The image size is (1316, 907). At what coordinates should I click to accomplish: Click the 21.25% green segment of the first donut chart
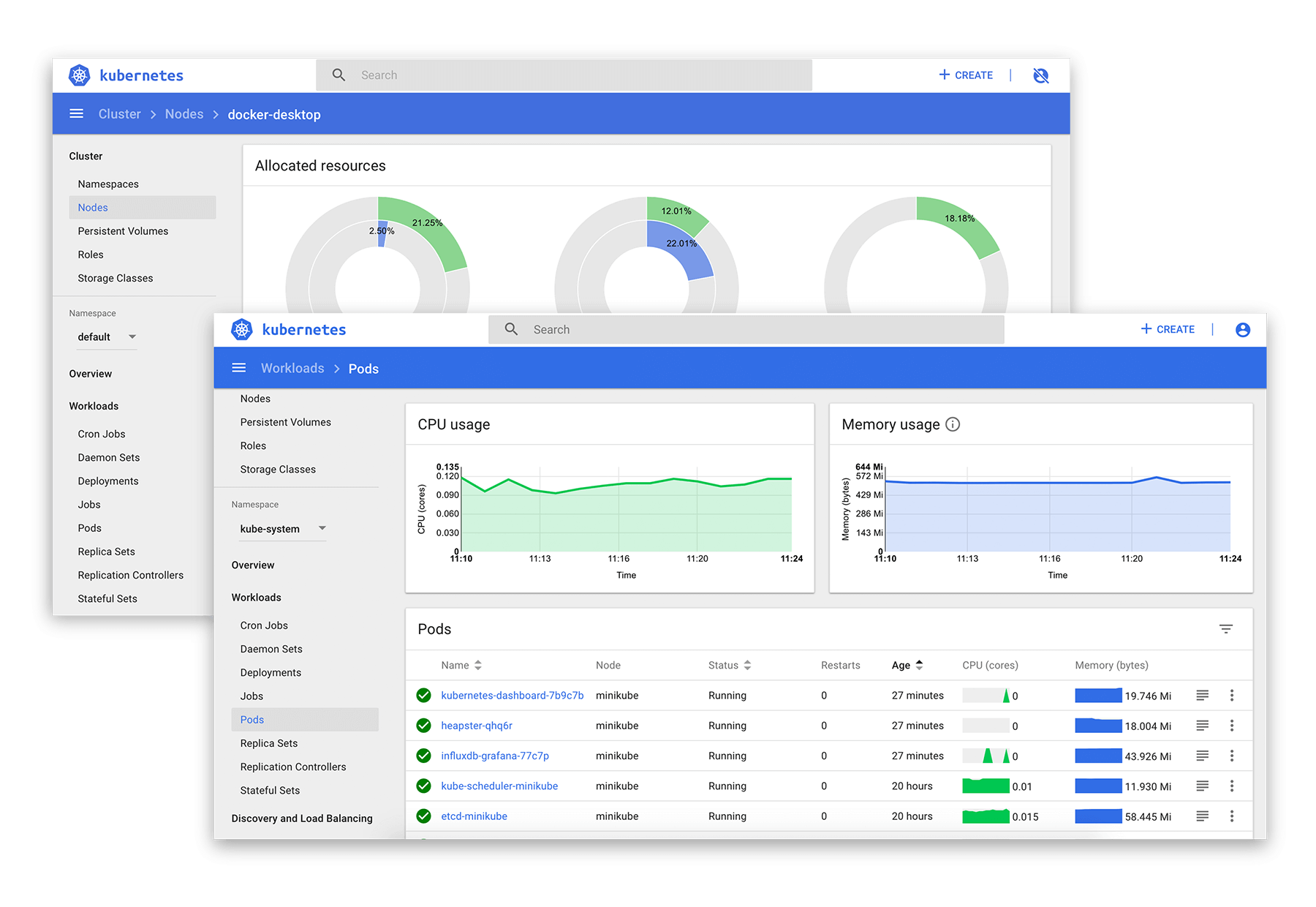[x=435, y=231]
